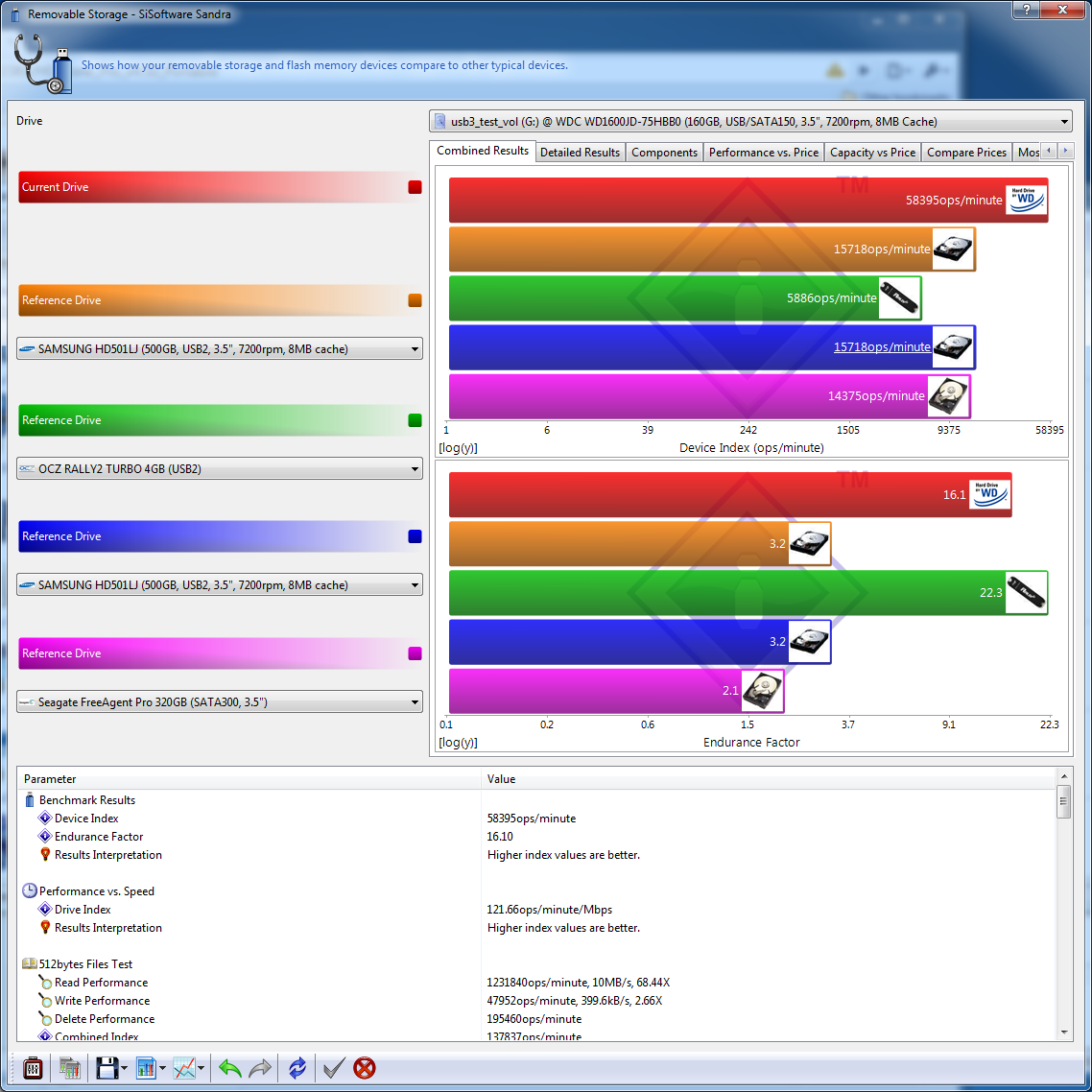This screenshot has width=1092, height=1092.
Task: Switch to the Combined Results tab
Action: tap(483, 151)
